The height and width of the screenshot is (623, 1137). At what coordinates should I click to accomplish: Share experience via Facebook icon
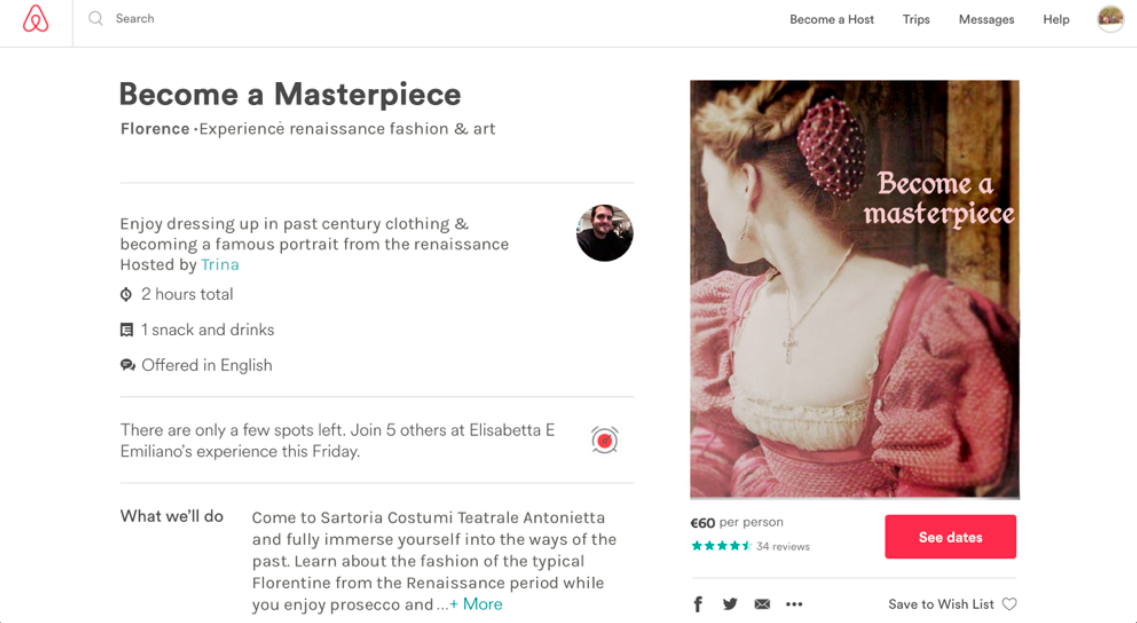click(698, 604)
